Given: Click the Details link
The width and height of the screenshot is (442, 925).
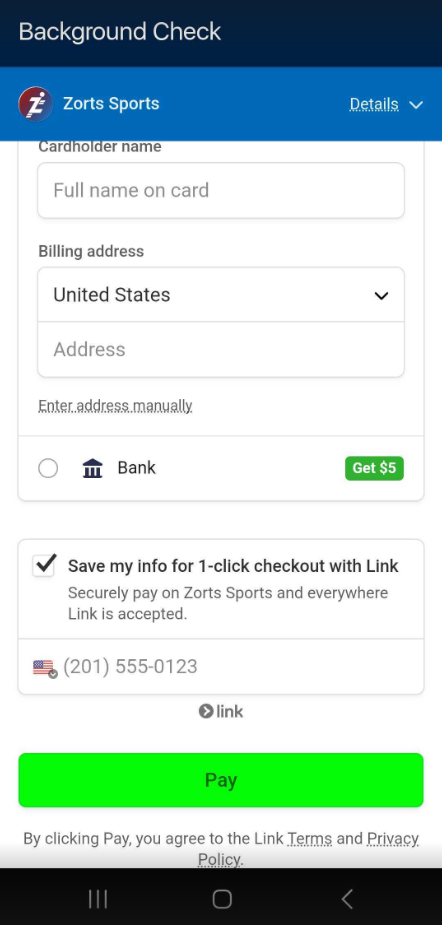Looking at the screenshot, I should (374, 104).
